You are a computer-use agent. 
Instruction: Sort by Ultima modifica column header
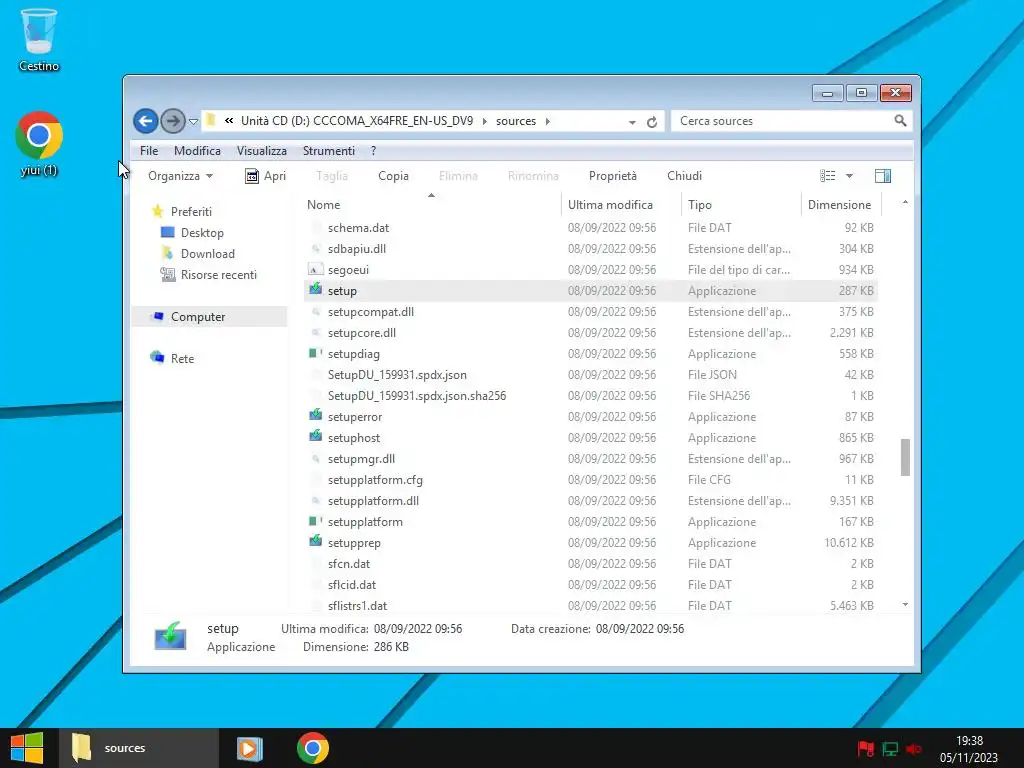tap(620, 204)
